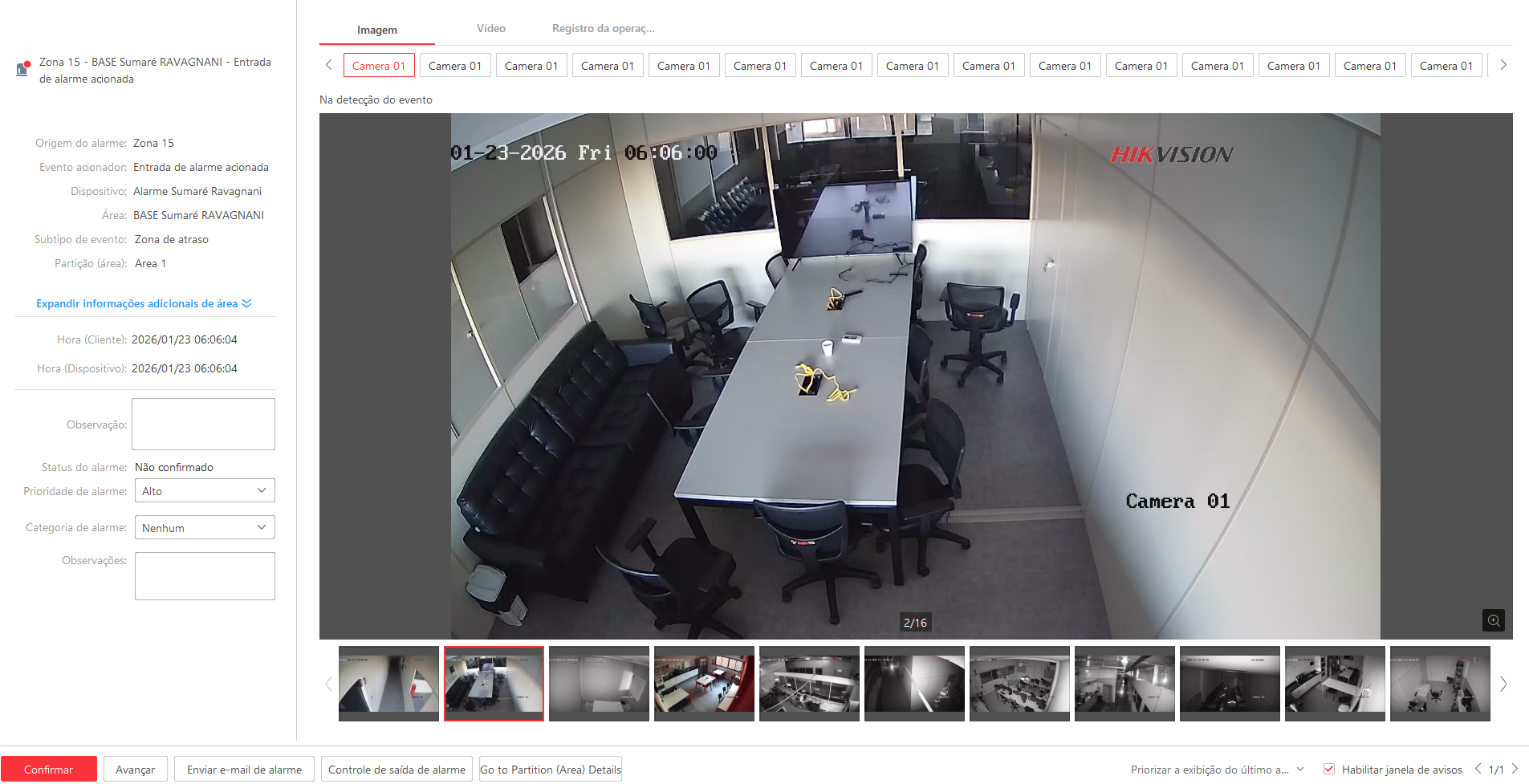The height and width of the screenshot is (784, 1529).
Task: Open Categoria de alarme dropdown
Action: pyautogui.click(x=205, y=528)
